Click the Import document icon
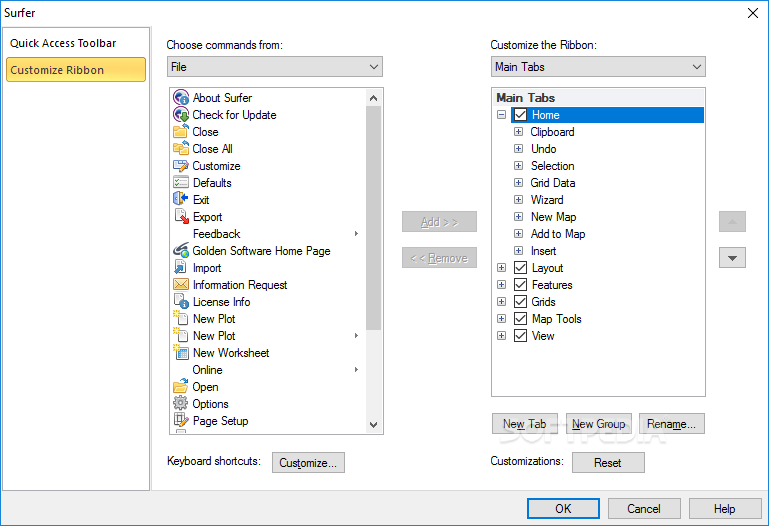The image size is (769, 526). click(181, 268)
